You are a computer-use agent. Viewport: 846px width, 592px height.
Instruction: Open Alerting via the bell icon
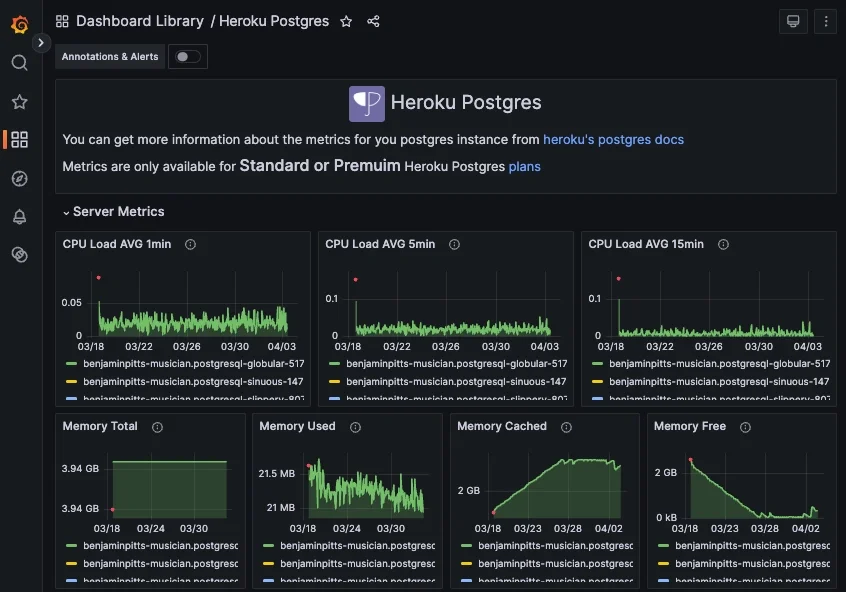(x=20, y=216)
